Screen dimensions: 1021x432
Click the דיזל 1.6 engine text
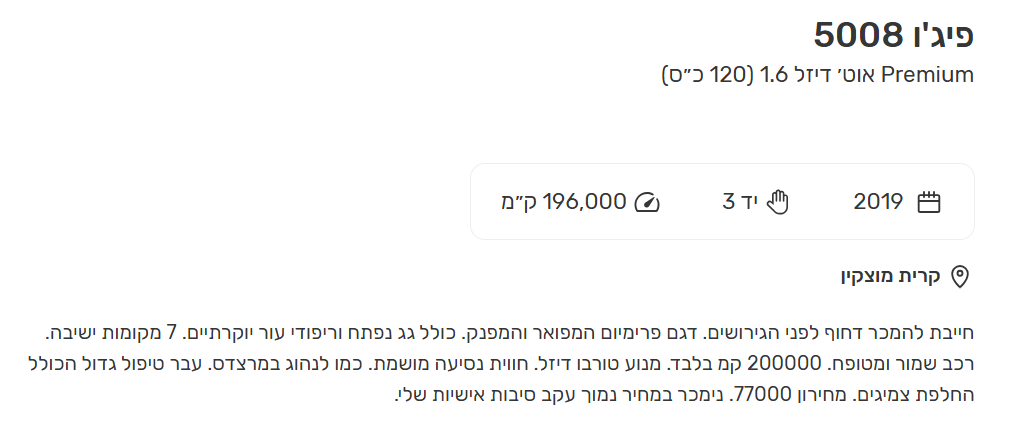click(x=792, y=74)
